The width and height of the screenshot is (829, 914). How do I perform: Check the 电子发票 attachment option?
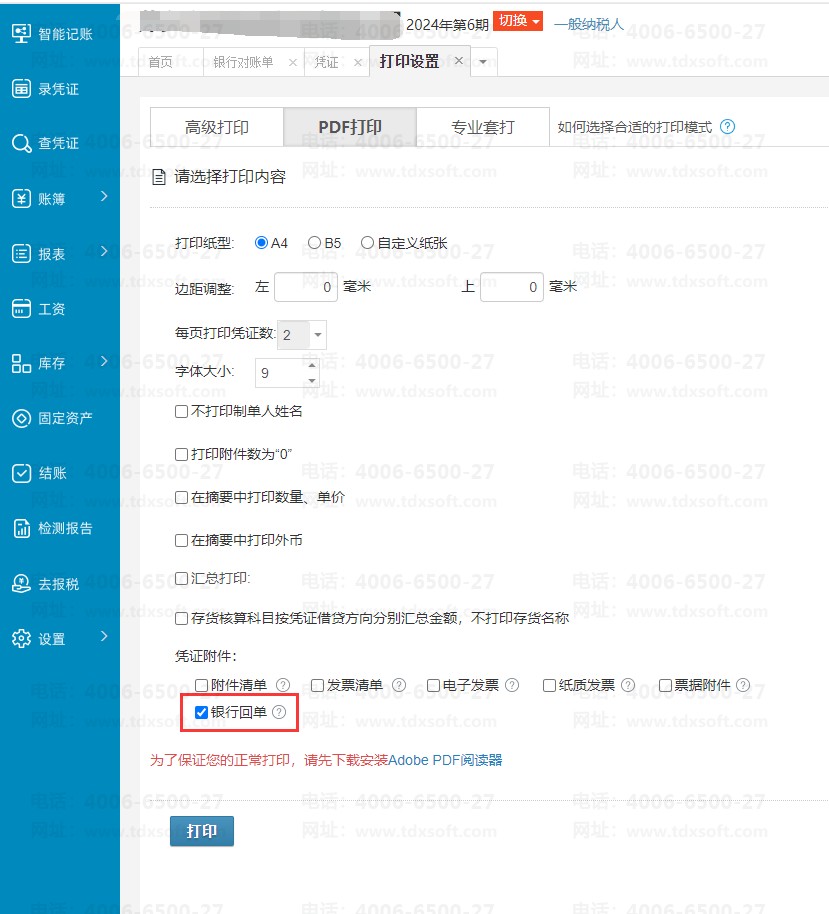(434, 685)
